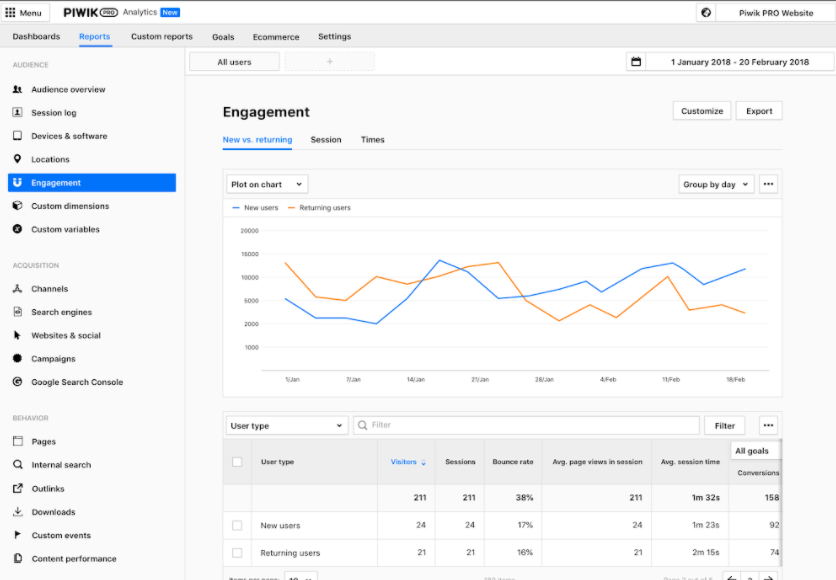Image resolution: width=836 pixels, height=580 pixels.
Task: Toggle the select-all checkbox in table header
Action: (237, 462)
